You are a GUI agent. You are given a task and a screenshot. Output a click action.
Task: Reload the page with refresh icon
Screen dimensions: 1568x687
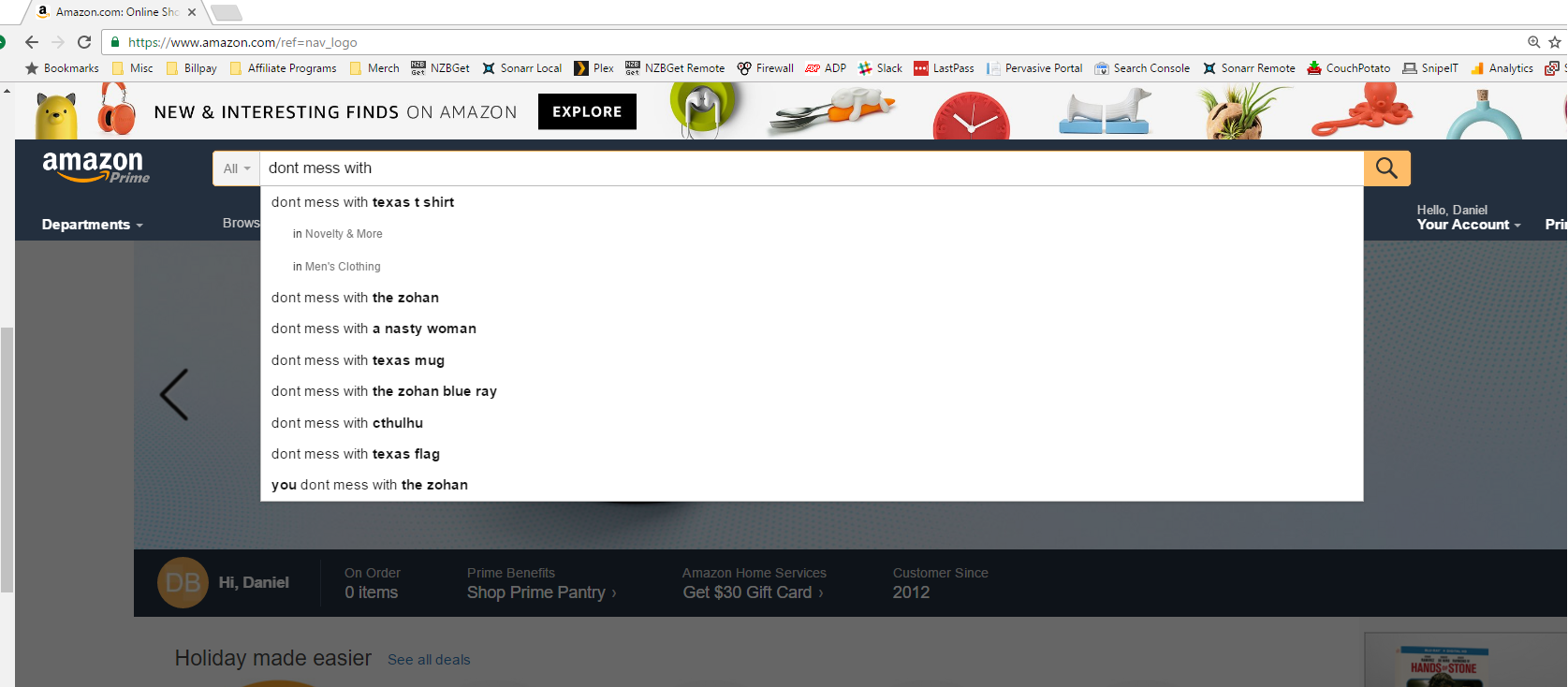point(84,42)
